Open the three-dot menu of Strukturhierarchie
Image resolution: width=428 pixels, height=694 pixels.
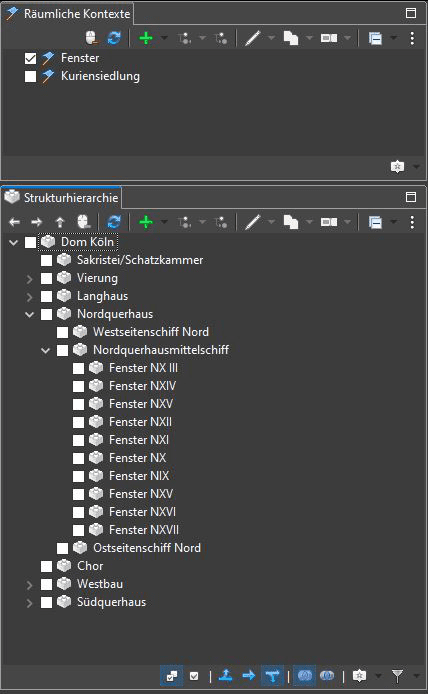click(x=412, y=222)
